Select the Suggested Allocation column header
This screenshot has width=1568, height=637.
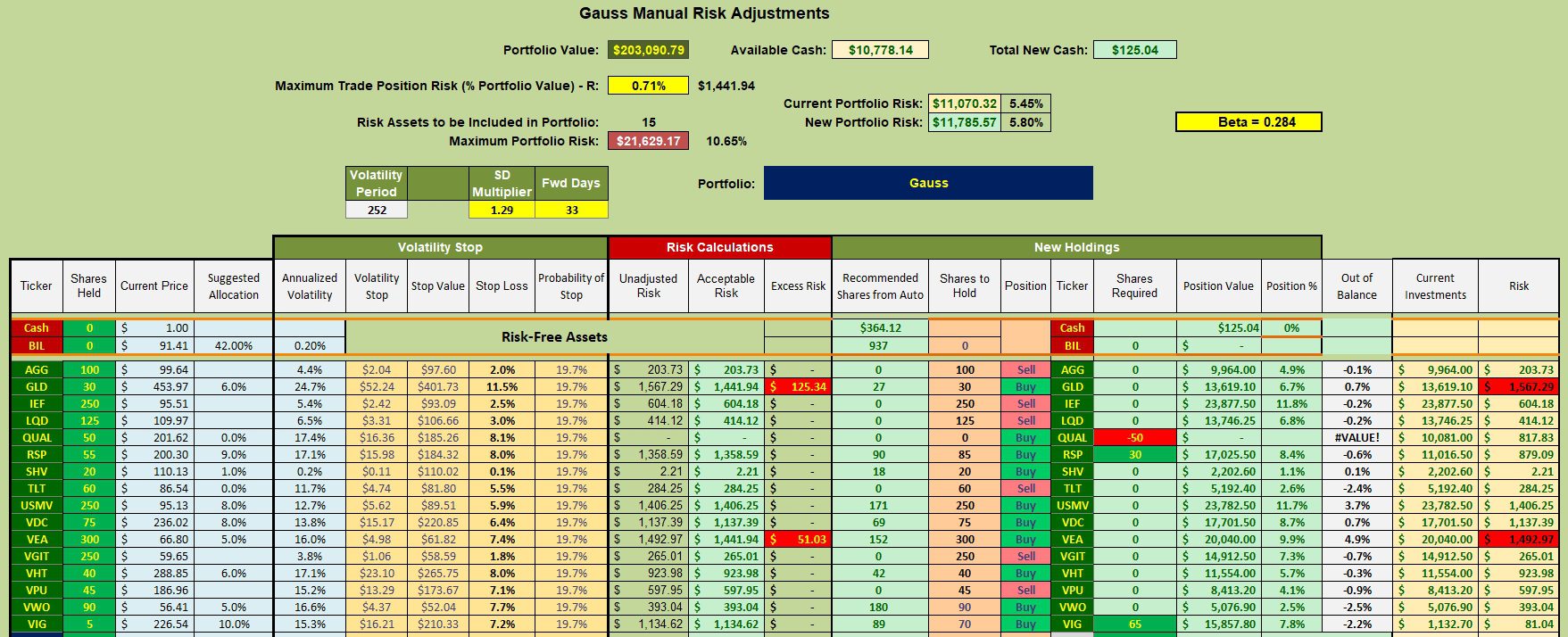tap(234, 286)
